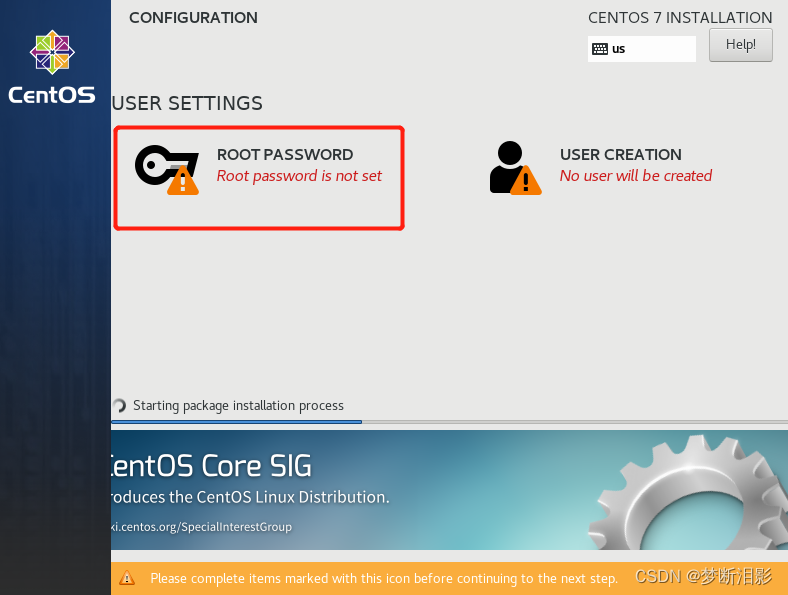This screenshot has width=788, height=595.
Task: Click the CONFIGURATION title text
Action: (193, 18)
